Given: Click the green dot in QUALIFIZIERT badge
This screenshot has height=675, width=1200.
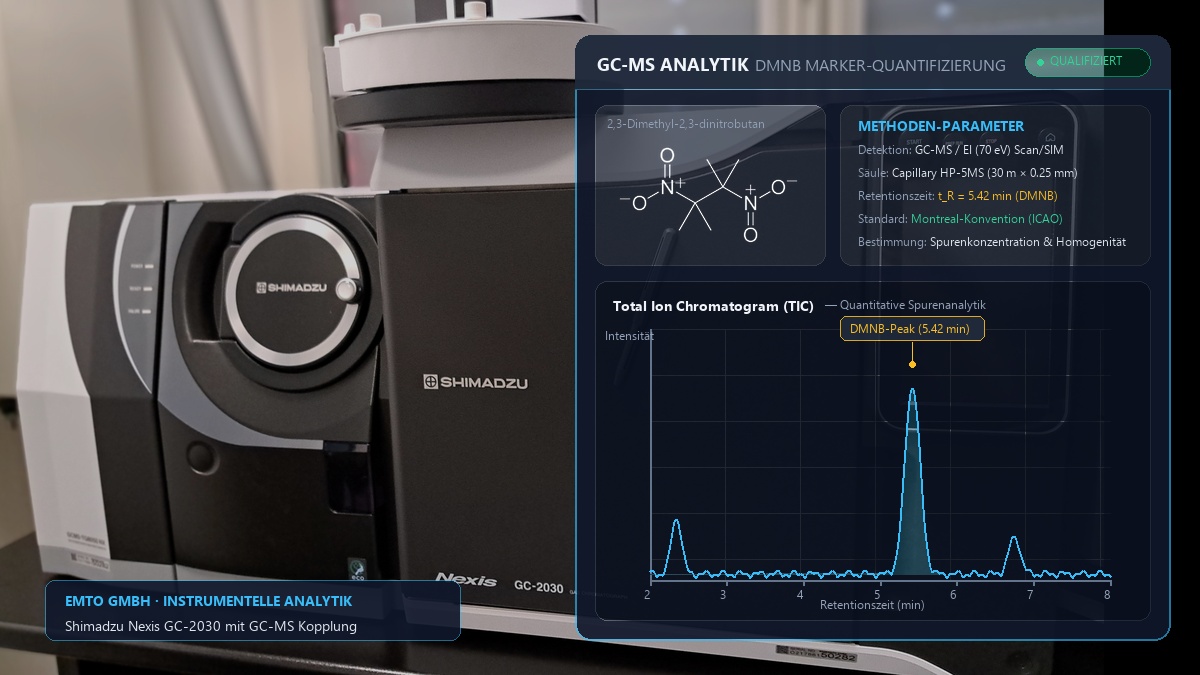Looking at the screenshot, I should (1040, 62).
